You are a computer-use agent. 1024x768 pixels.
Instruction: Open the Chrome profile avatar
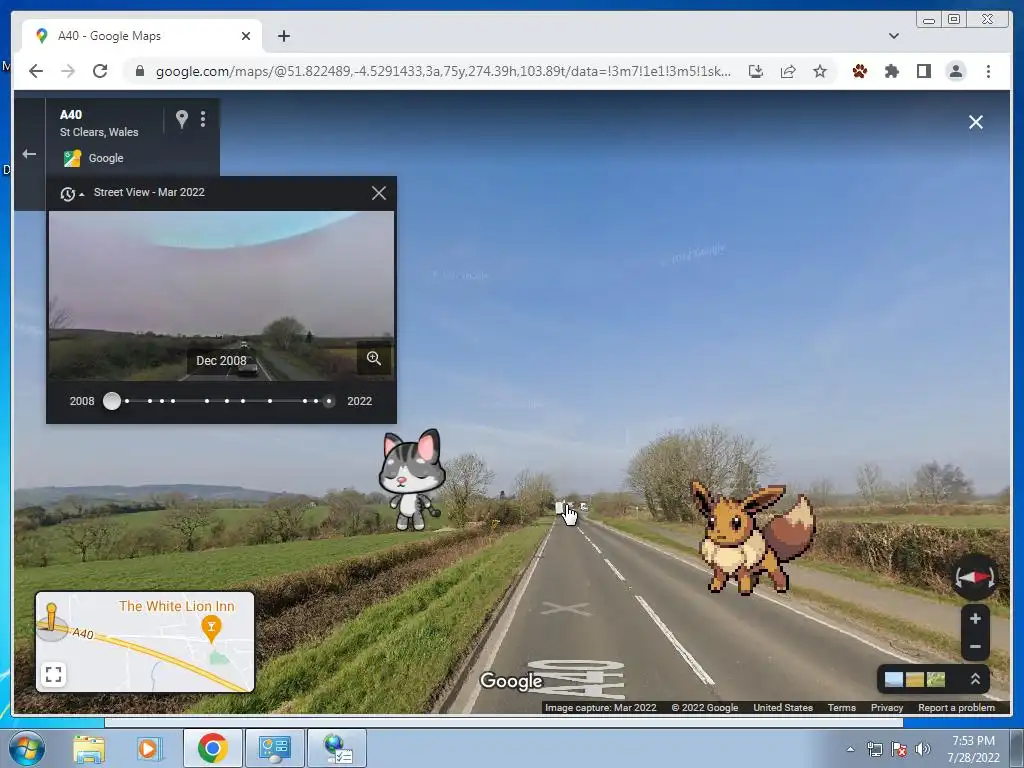956,71
